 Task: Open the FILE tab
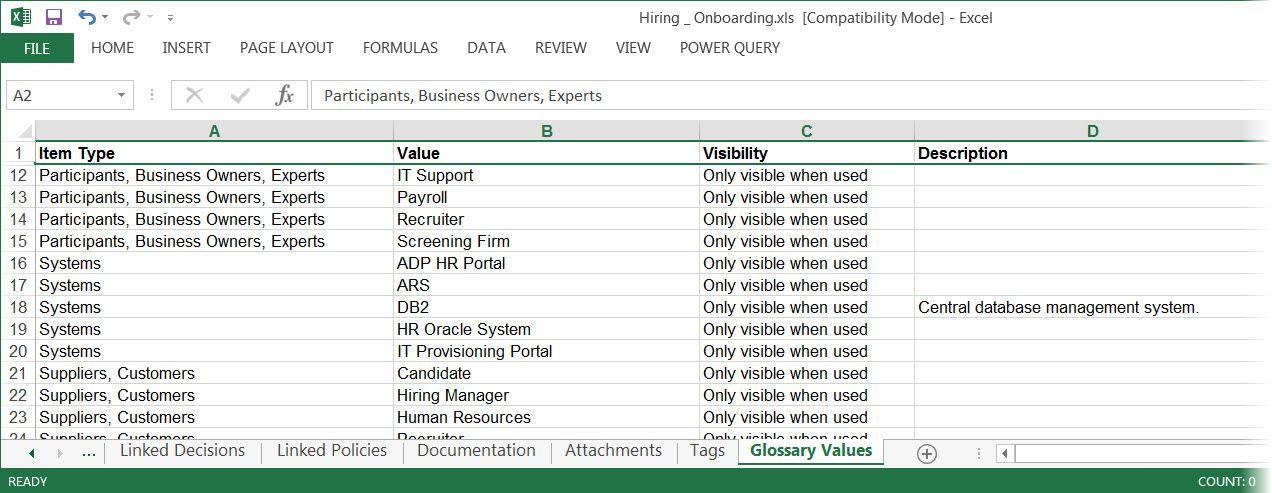point(37,48)
